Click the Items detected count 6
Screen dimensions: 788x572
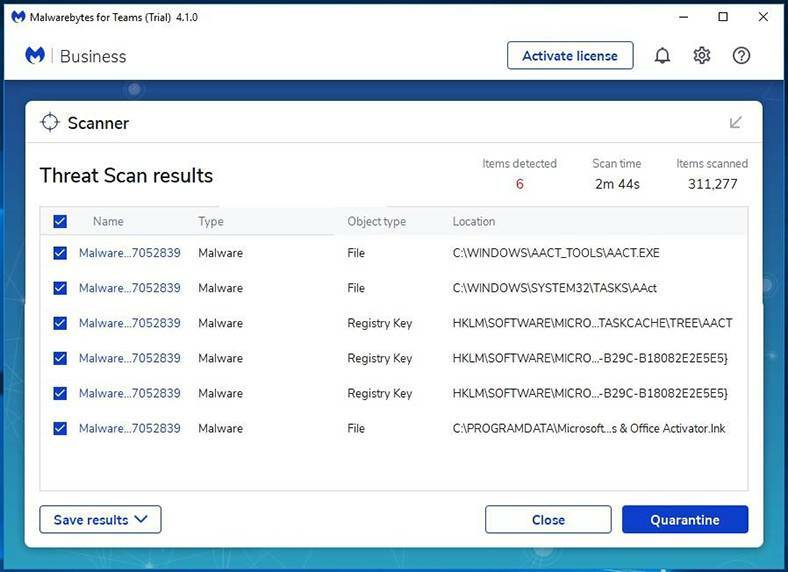(520, 184)
